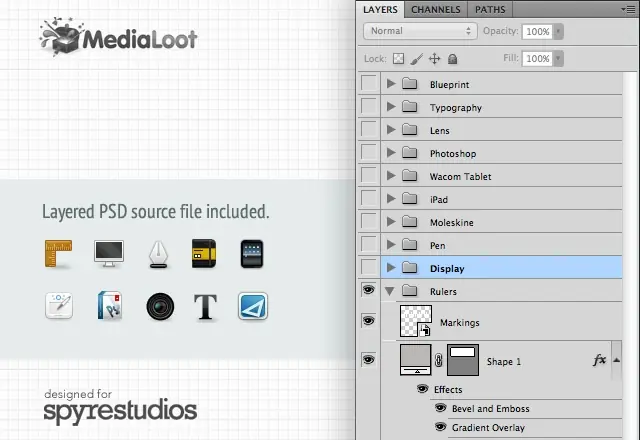Screen dimensions: 640x440
Task: Switch to the Layers tab
Action: pyautogui.click(x=380, y=9)
